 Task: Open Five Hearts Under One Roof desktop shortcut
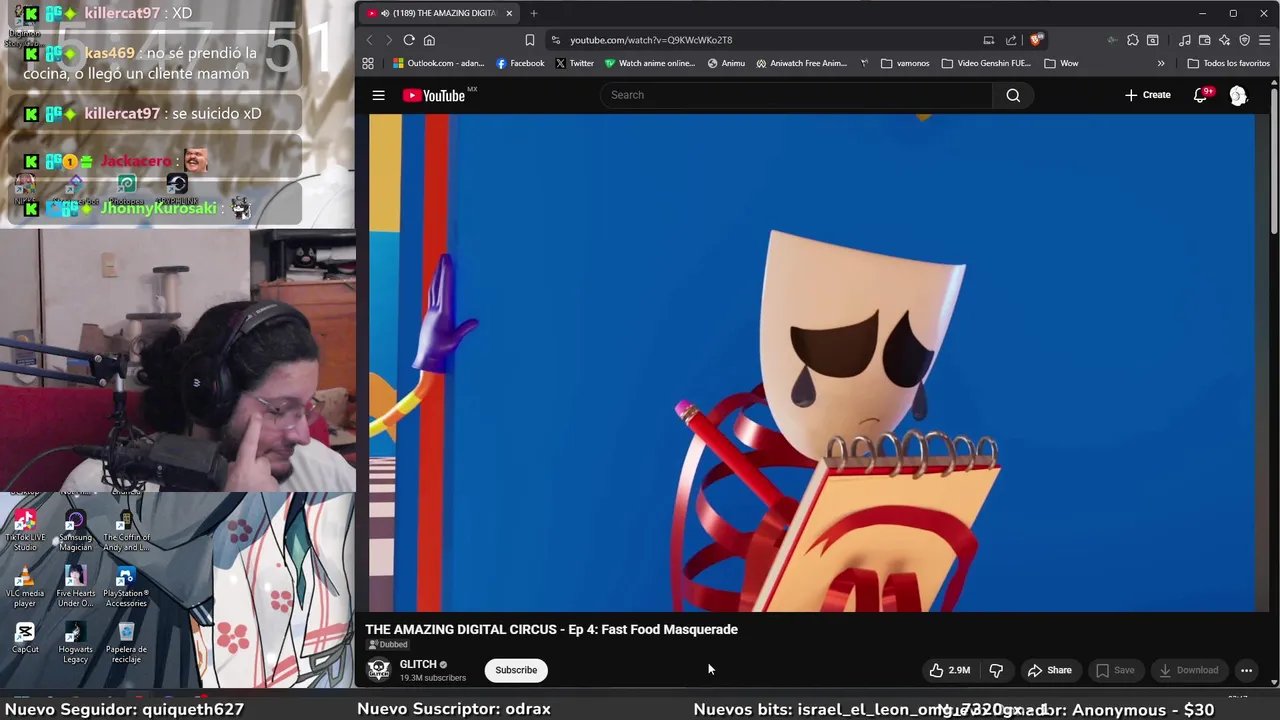point(75,587)
